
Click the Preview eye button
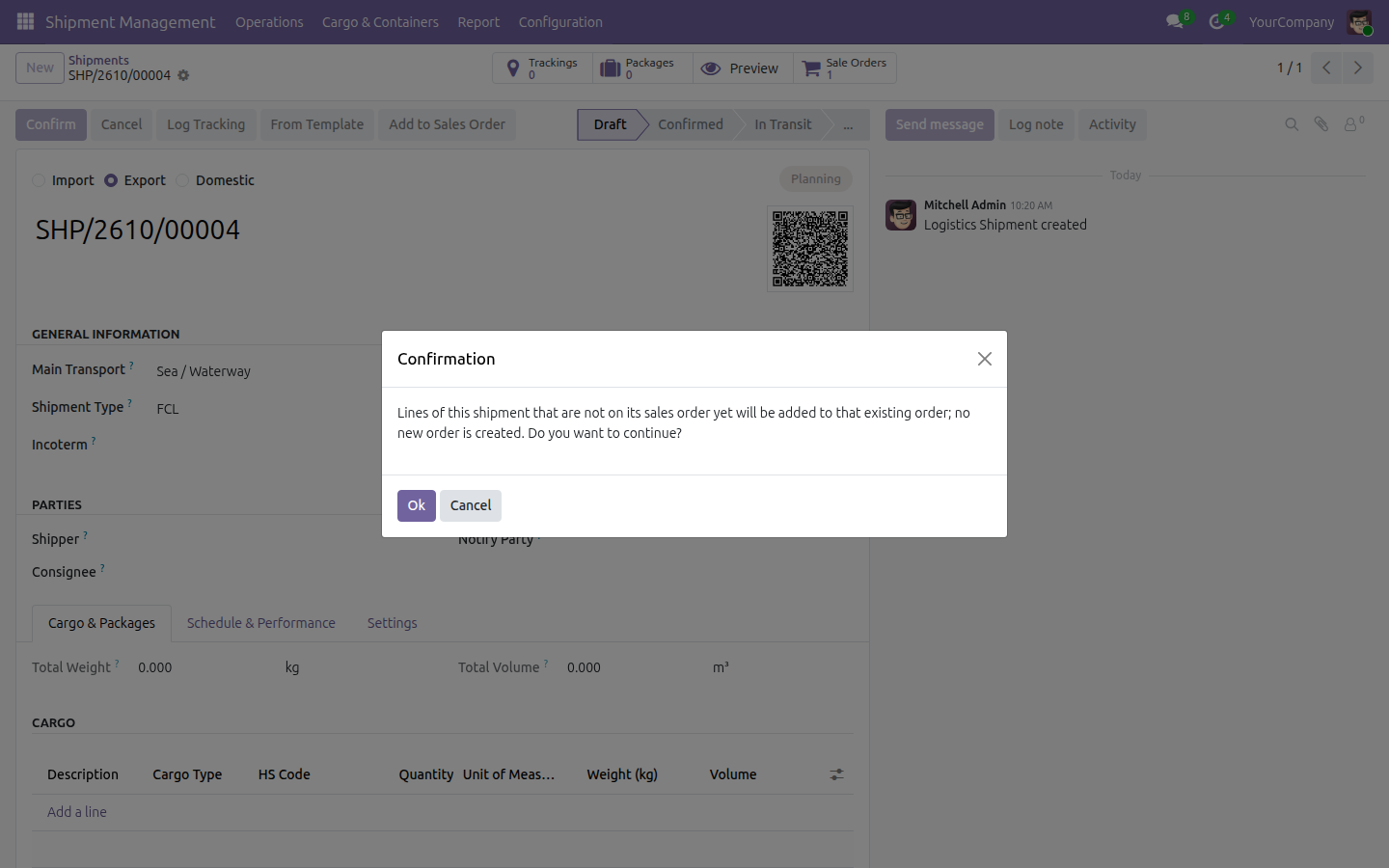[x=743, y=68]
